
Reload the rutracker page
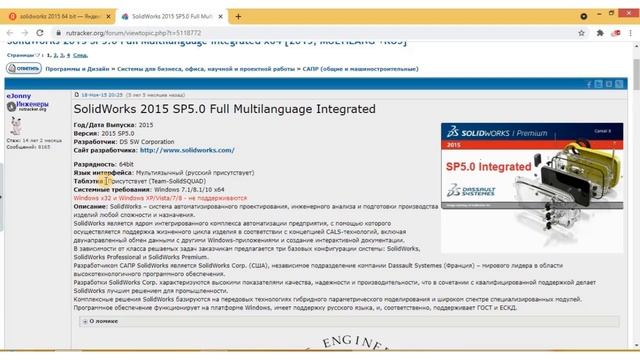(x=40, y=33)
